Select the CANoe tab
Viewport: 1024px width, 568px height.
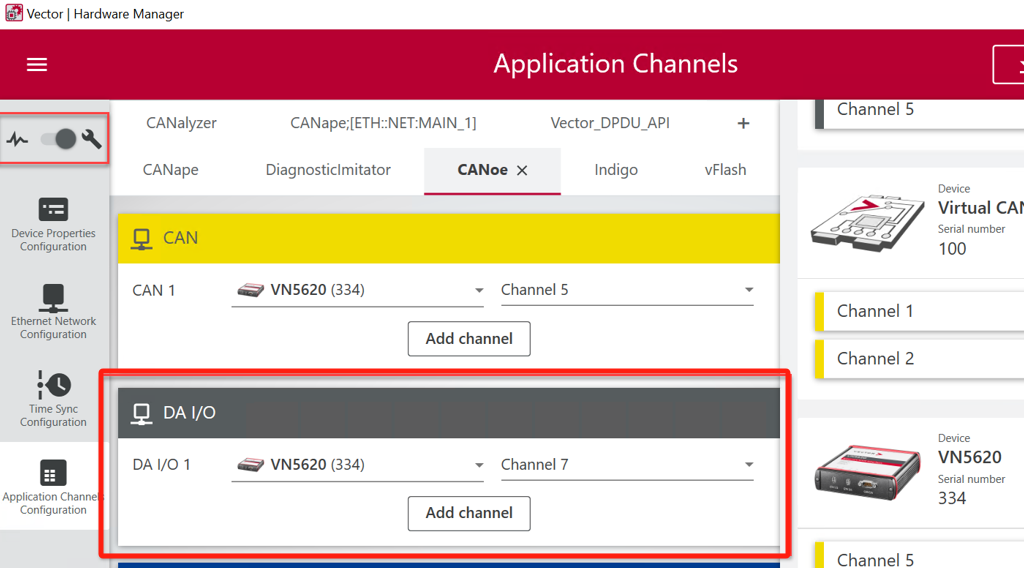coord(482,170)
